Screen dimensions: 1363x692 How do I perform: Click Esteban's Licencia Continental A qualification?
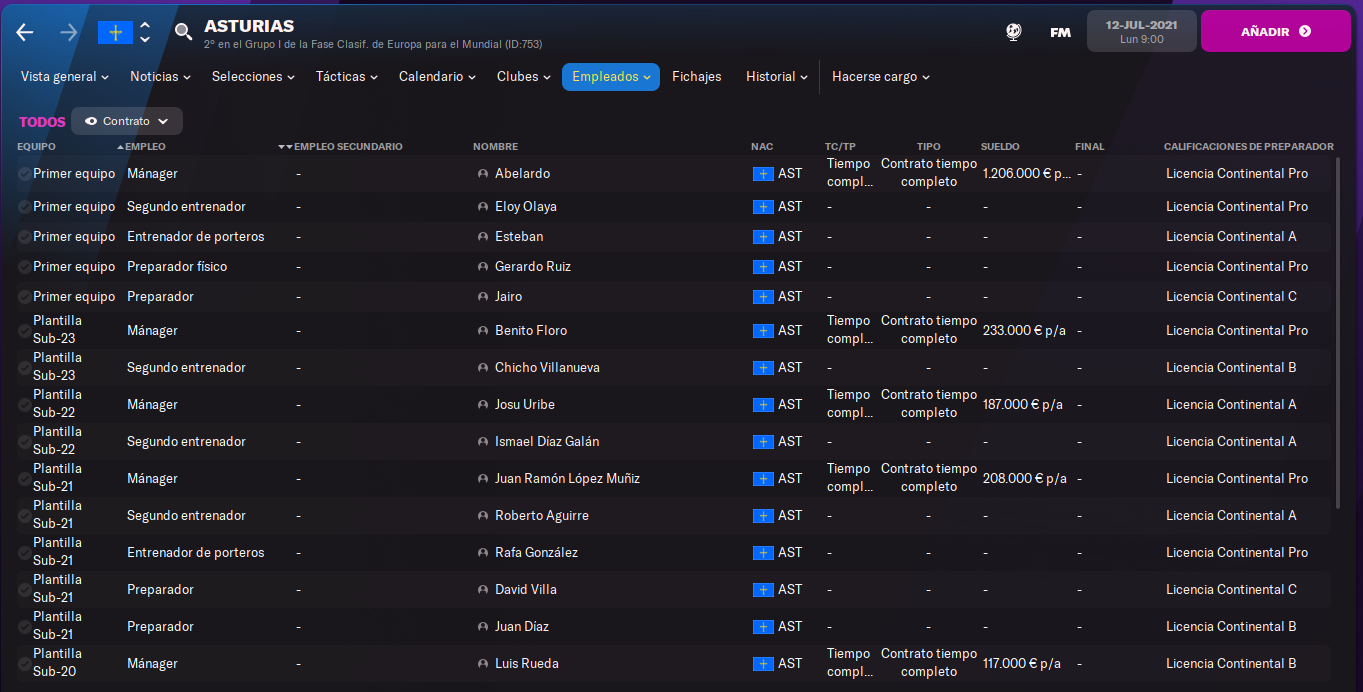[x=1231, y=237]
